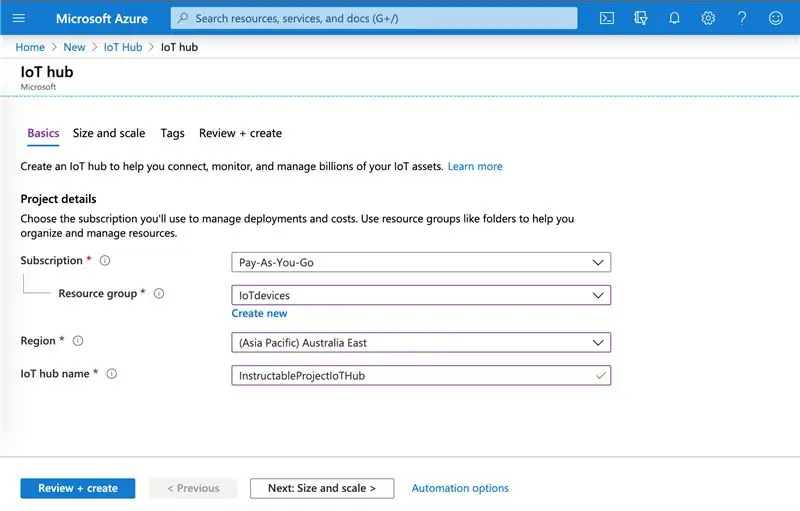Open the notifications bell
The height and width of the screenshot is (511, 800).
click(674, 18)
